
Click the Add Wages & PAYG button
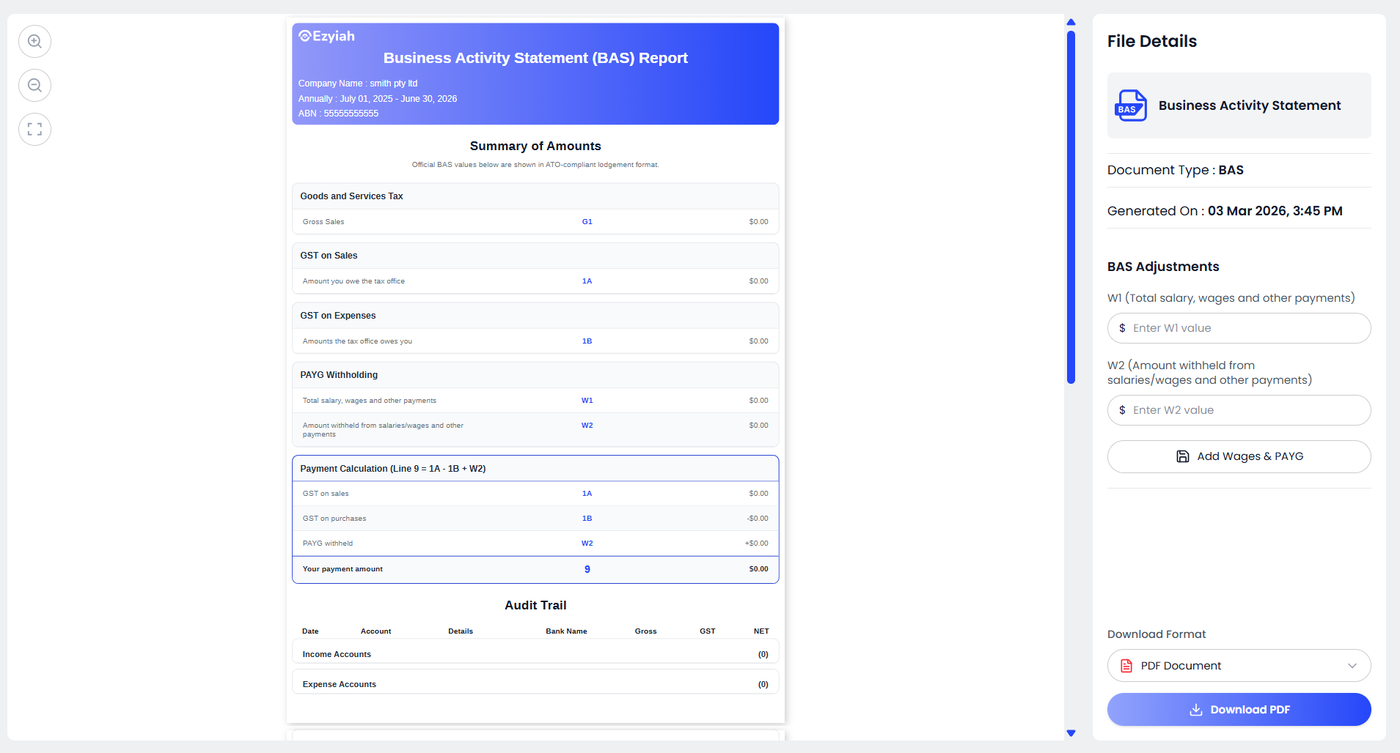(x=1239, y=456)
